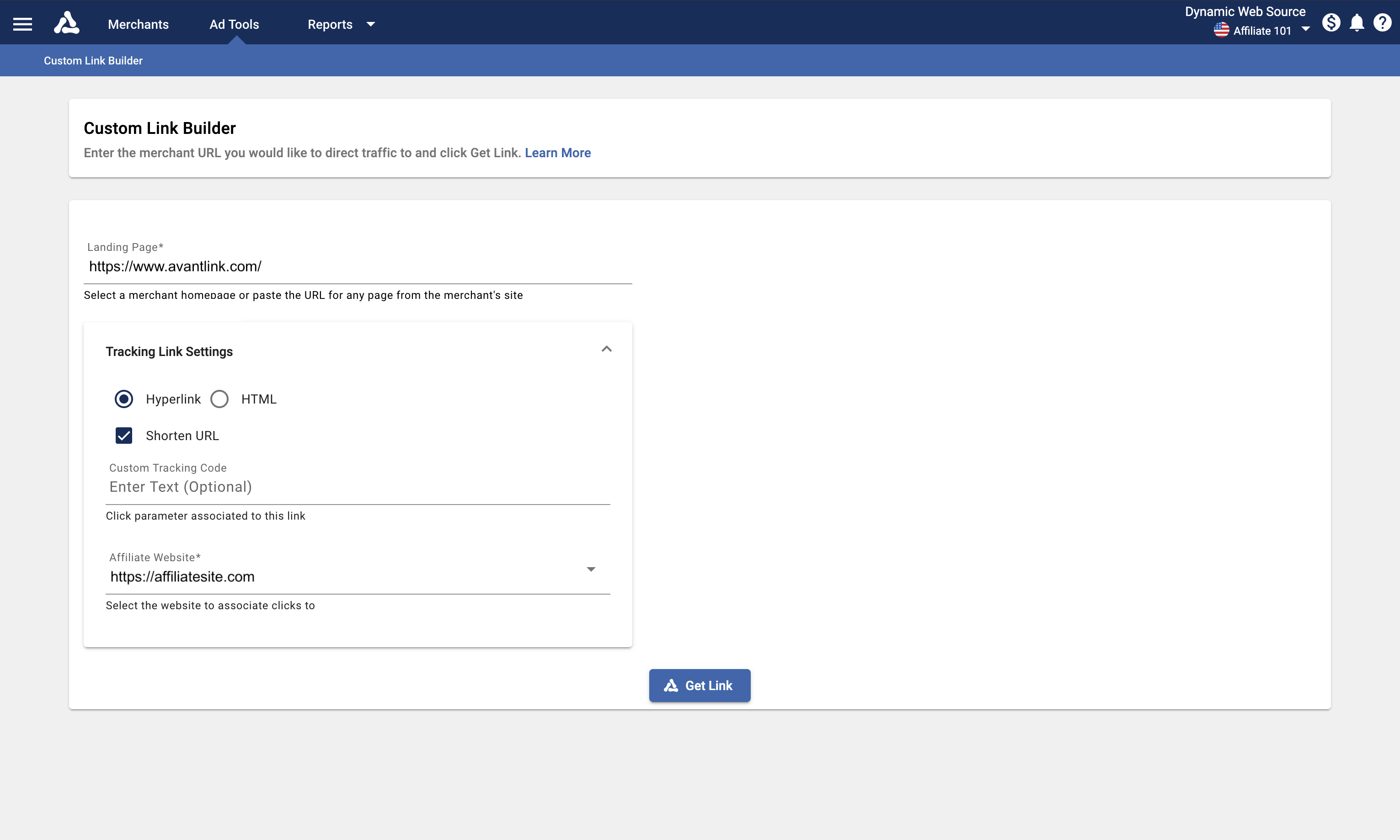Collapse the Tracking Link Settings panel
This screenshot has width=1400, height=840.
point(606,349)
